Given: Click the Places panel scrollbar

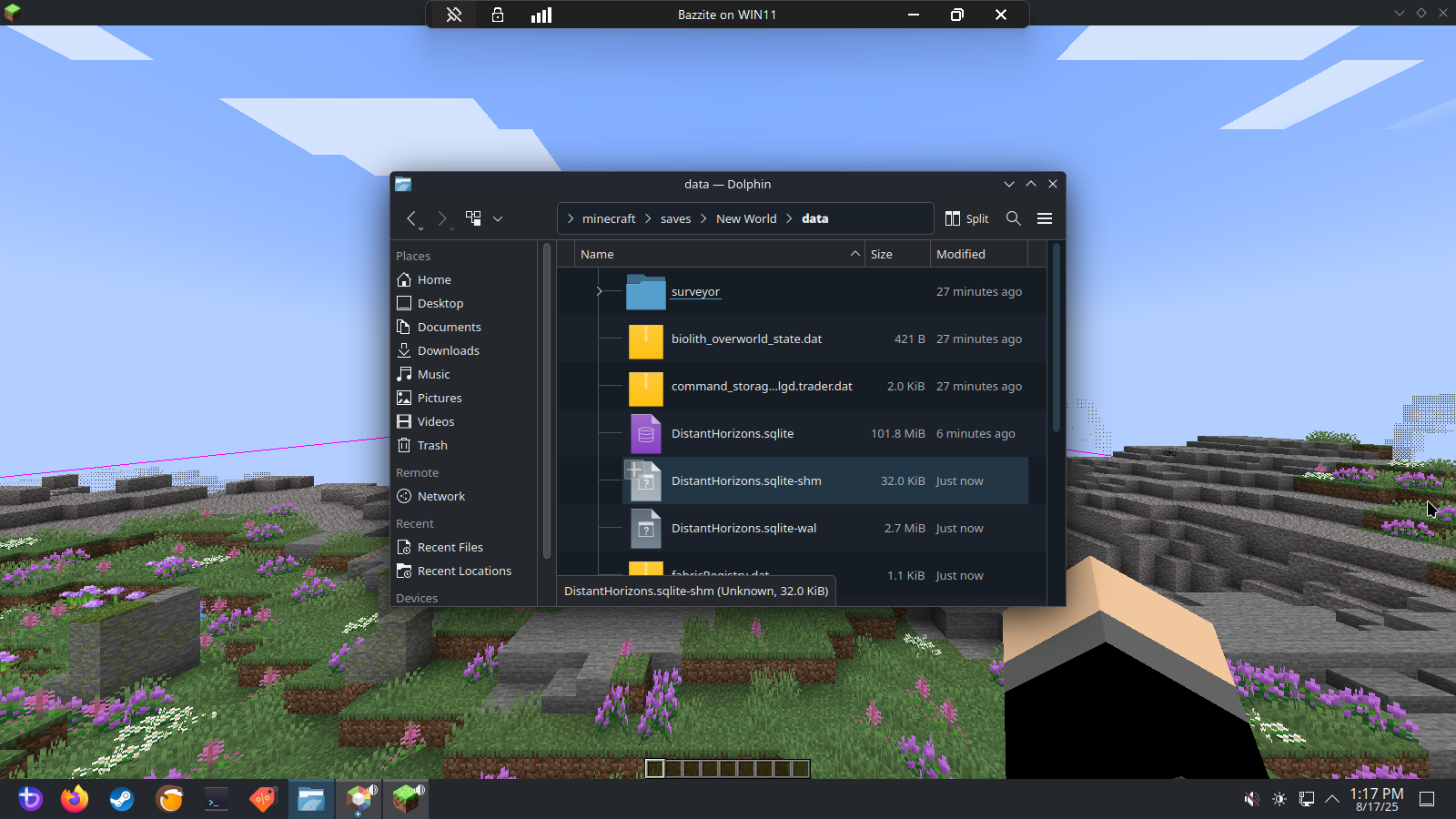Looking at the screenshot, I should tap(547, 400).
